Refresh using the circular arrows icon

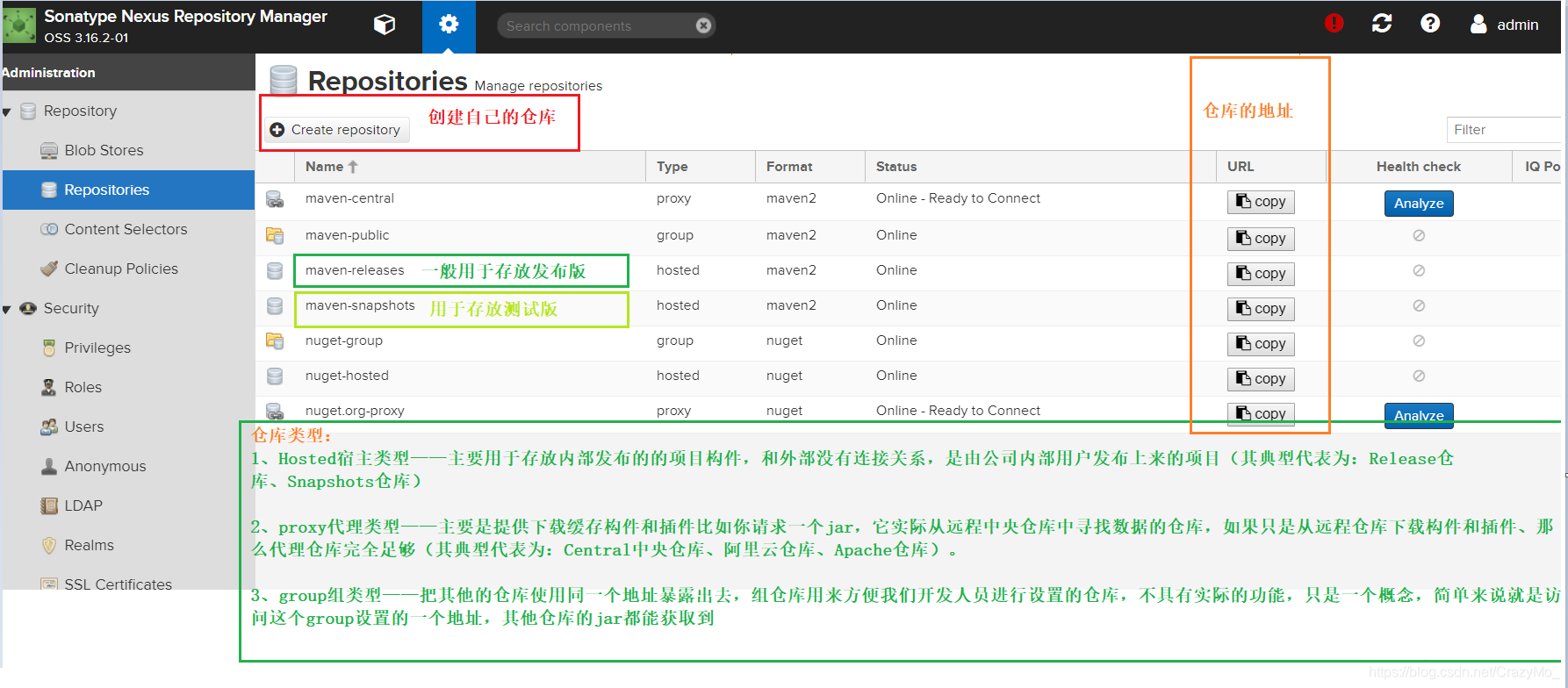pyautogui.click(x=1382, y=24)
